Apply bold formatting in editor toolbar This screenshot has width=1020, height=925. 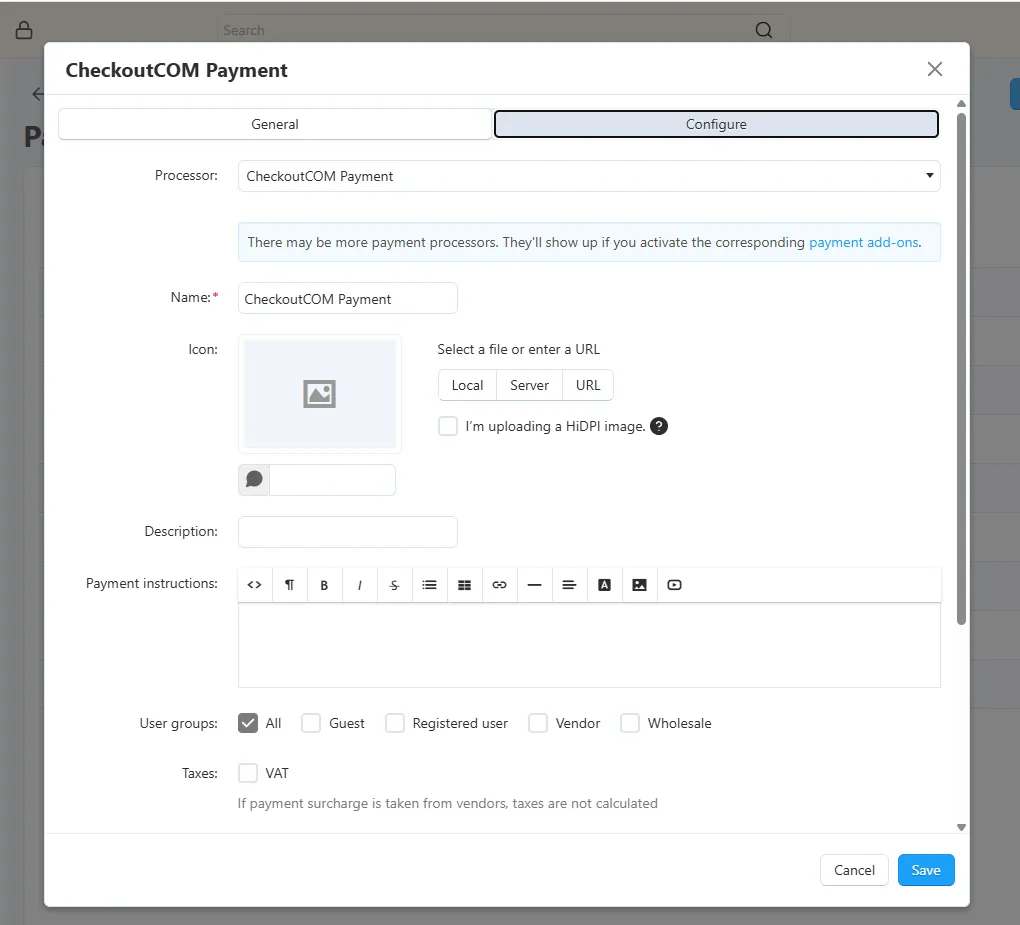(x=324, y=585)
